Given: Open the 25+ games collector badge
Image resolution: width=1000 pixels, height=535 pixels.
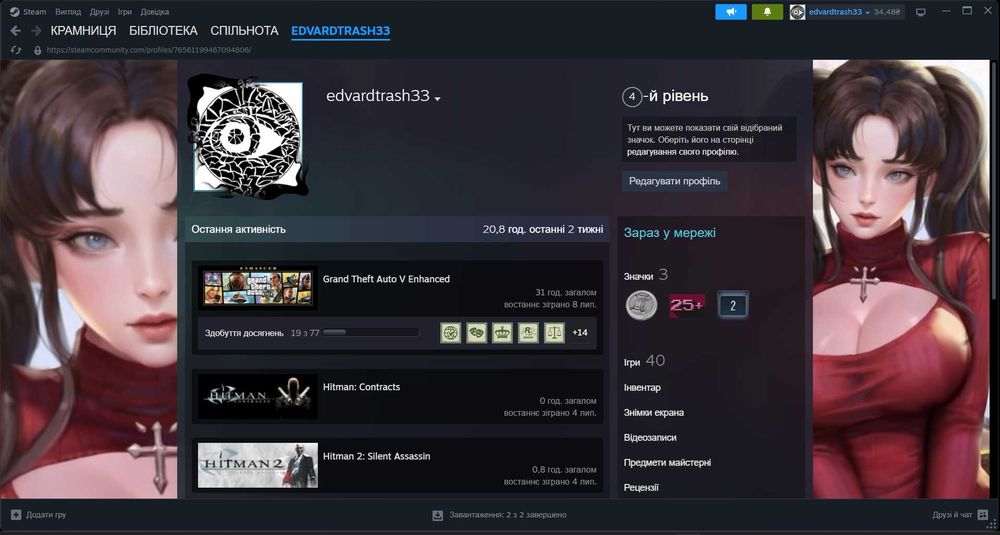Looking at the screenshot, I should (686, 305).
